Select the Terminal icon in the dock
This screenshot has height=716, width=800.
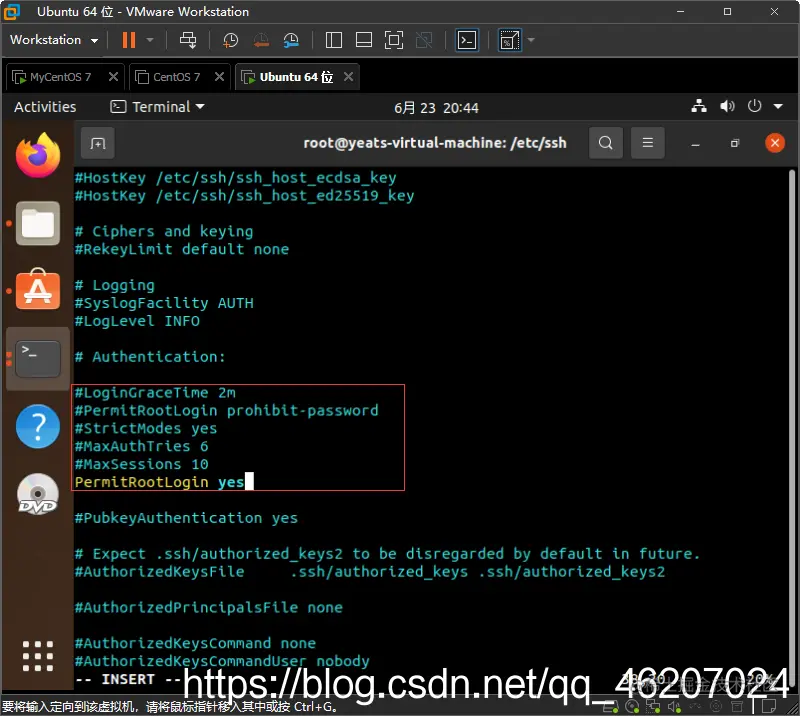tap(38, 359)
